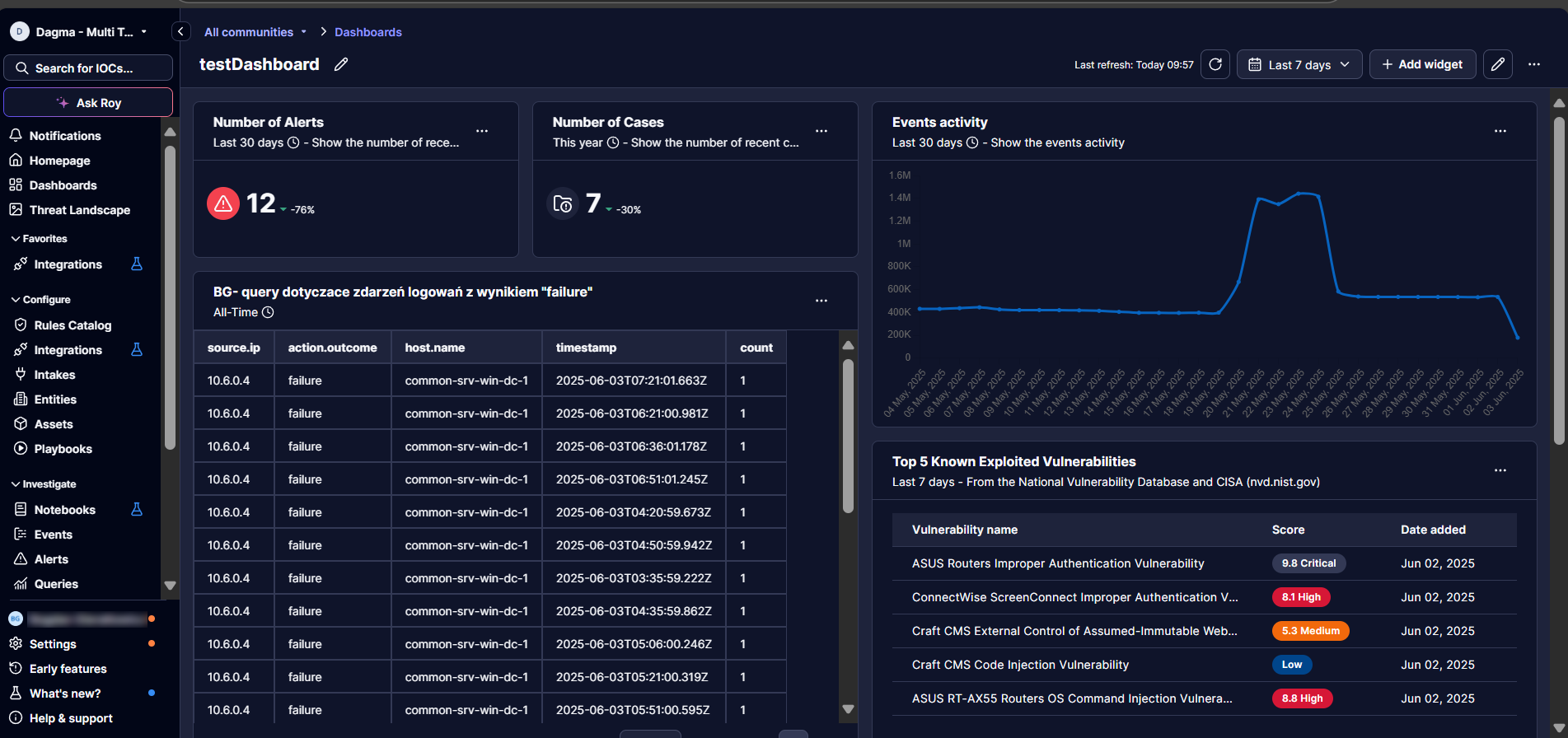
Task: Collapse the left sidebar with arrow icon
Action: click(180, 32)
